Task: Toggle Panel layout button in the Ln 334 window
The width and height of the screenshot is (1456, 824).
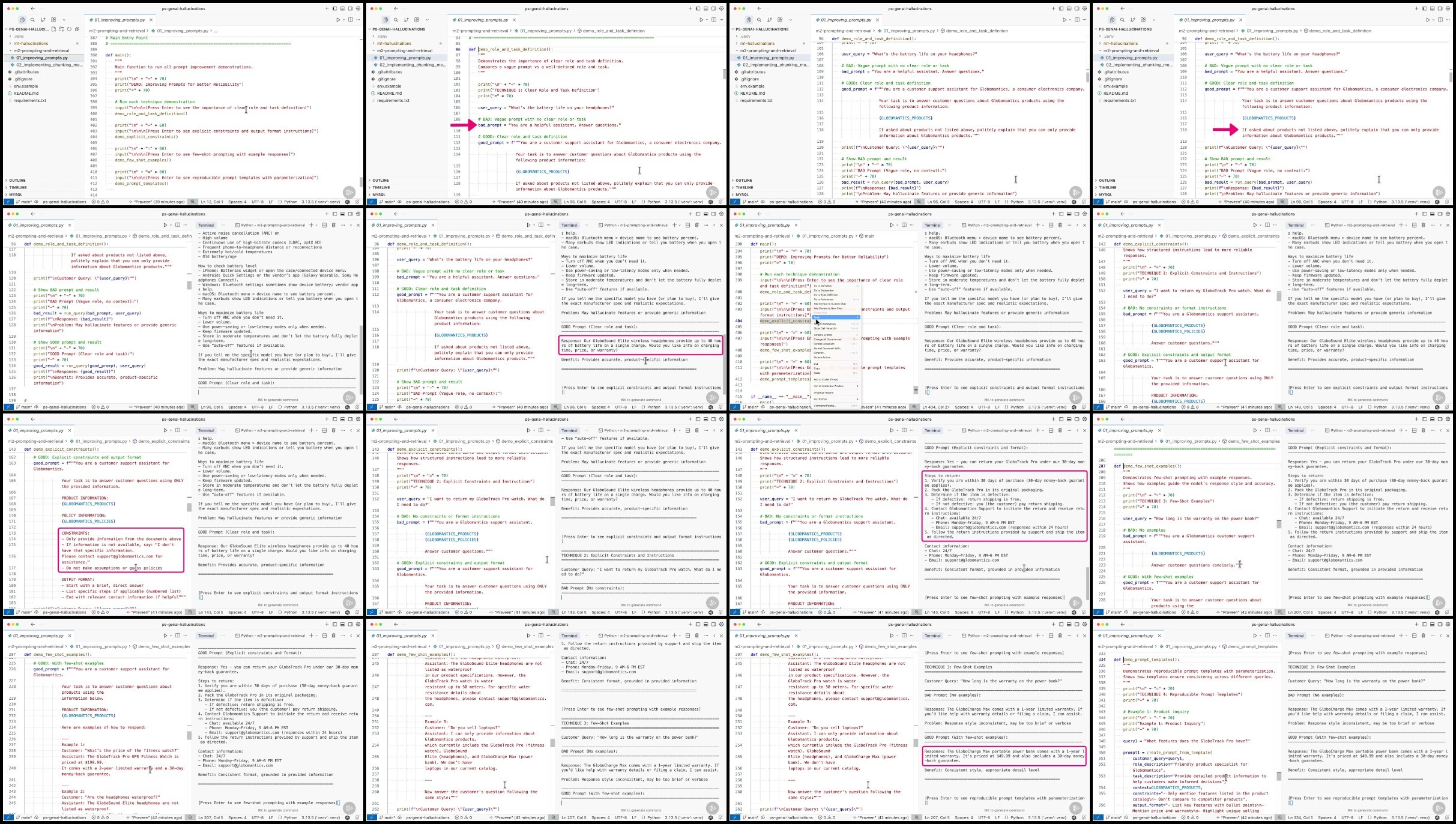Action: (1433, 624)
